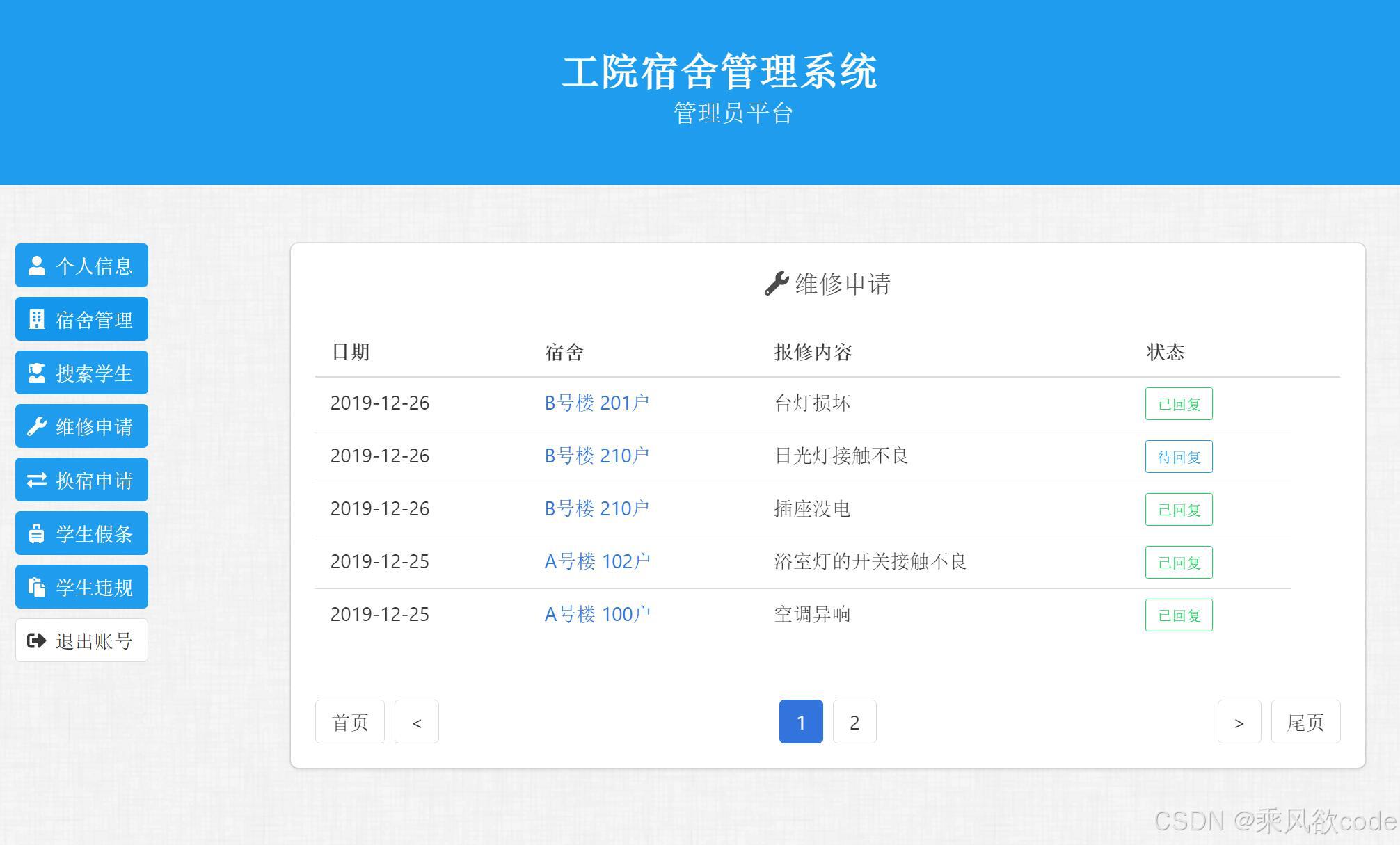Open dorm link B号楼 201户
1400x845 pixels.
[596, 403]
